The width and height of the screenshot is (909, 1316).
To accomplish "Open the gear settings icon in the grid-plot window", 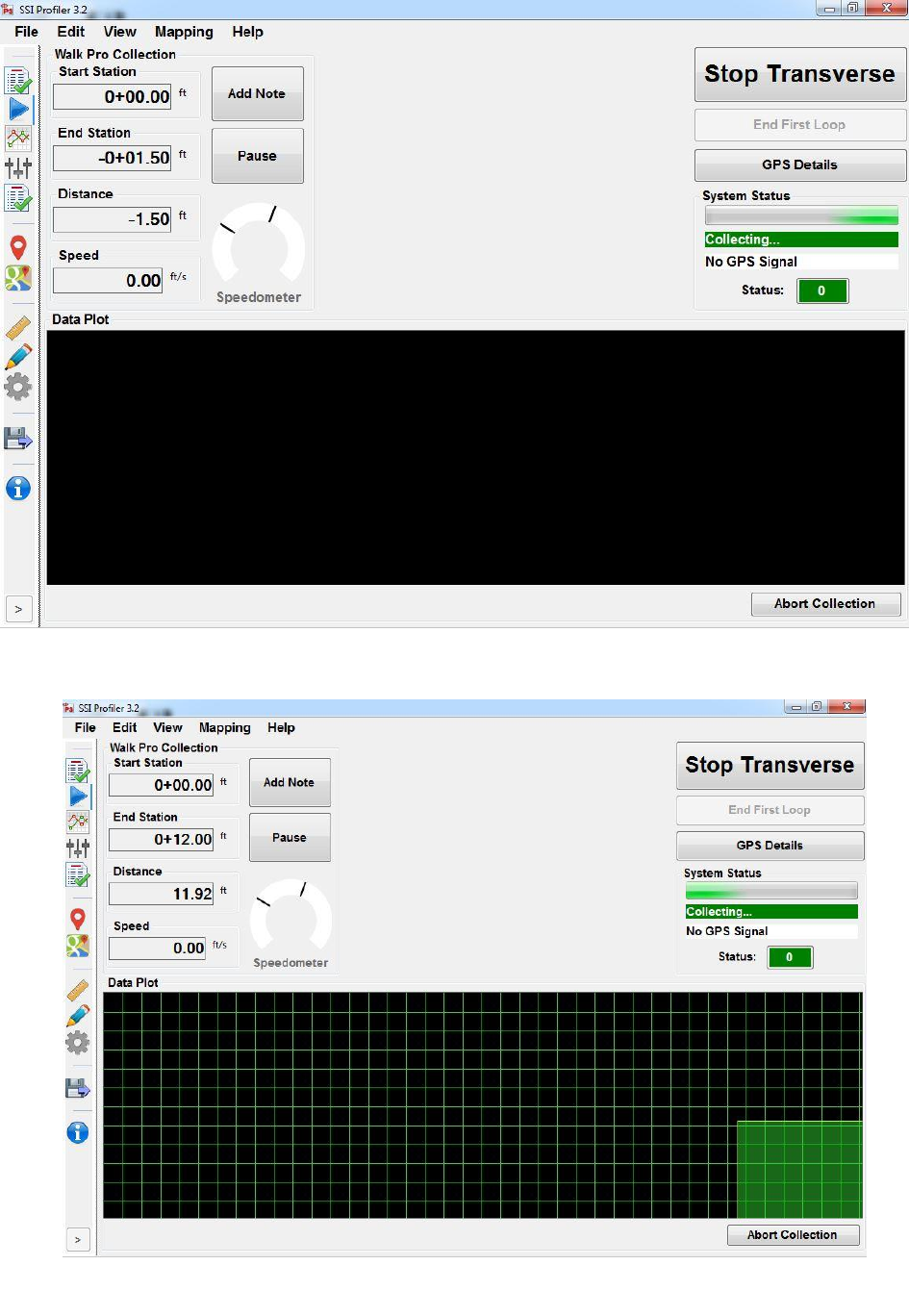I will tap(78, 1043).
